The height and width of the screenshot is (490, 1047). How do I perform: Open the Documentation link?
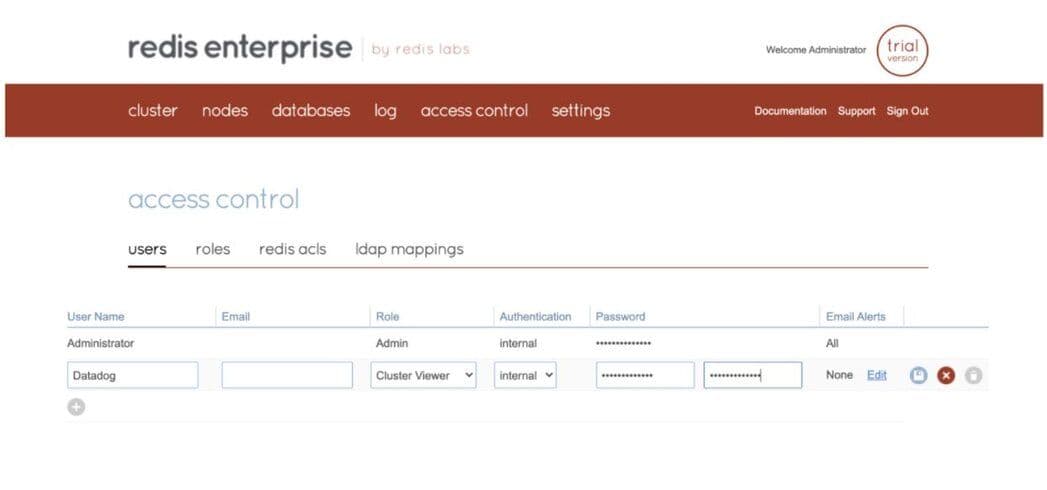point(790,111)
